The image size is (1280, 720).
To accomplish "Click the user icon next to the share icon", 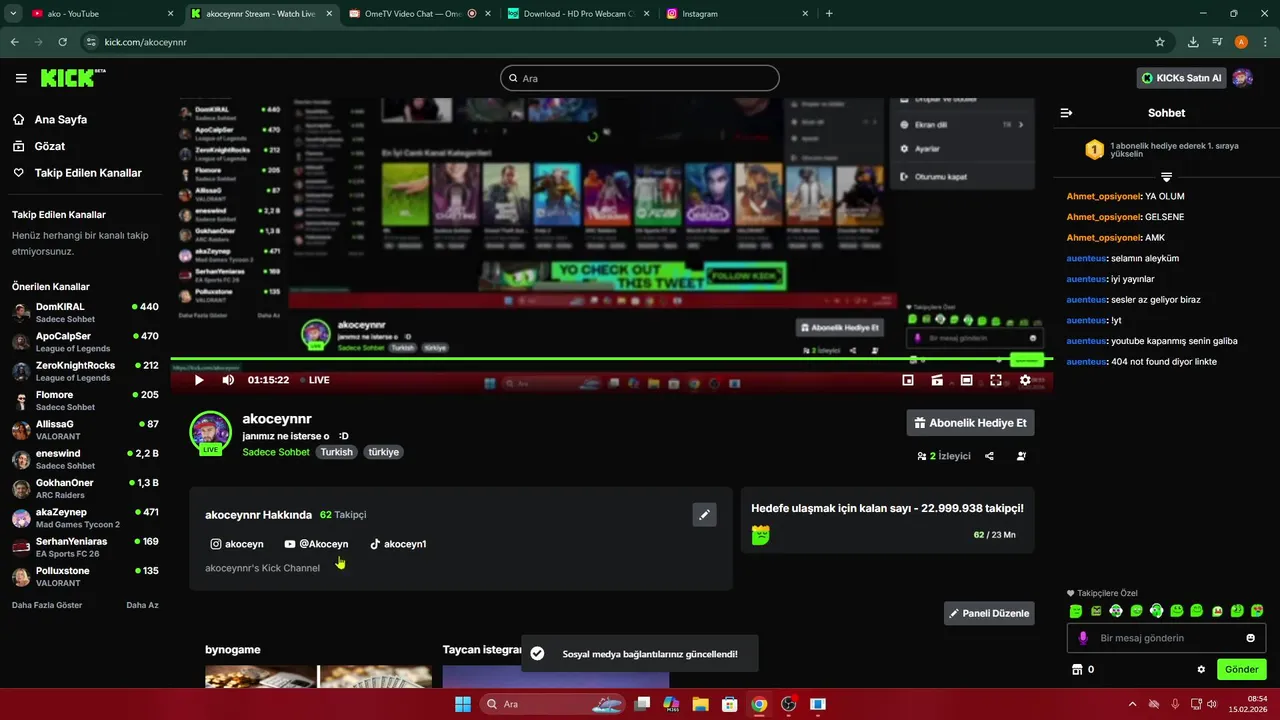I will [x=1021, y=456].
